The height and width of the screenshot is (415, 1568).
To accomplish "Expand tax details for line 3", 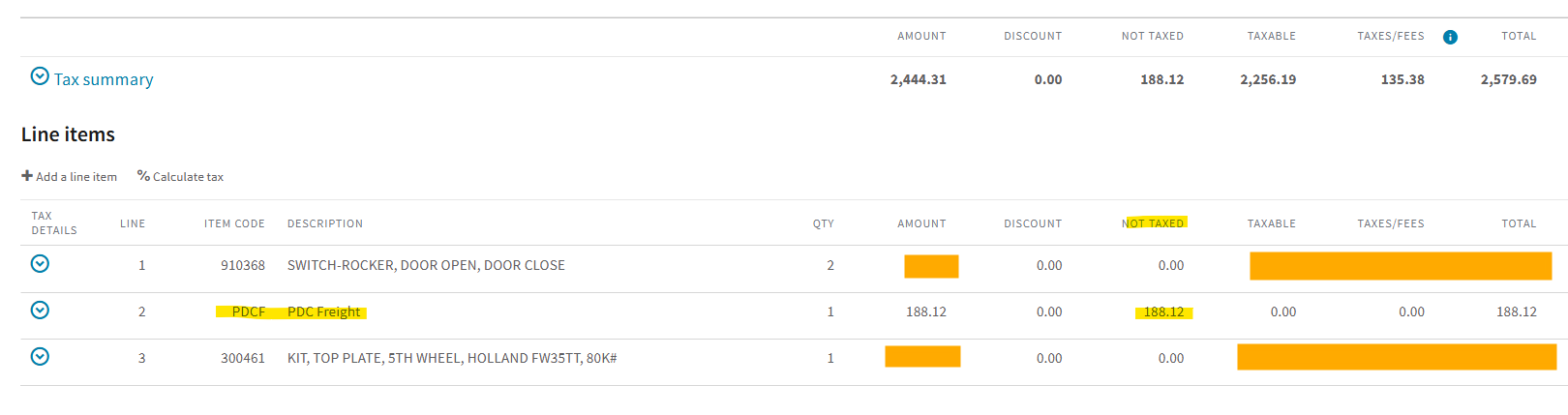I will [x=40, y=356].
